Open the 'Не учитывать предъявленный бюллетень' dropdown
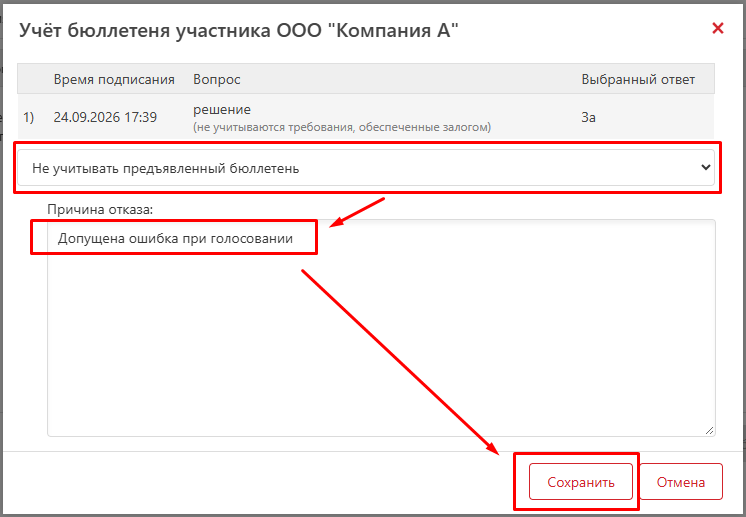Image resolution: width=746 pixels, height=517 pixels. point(366,168)
